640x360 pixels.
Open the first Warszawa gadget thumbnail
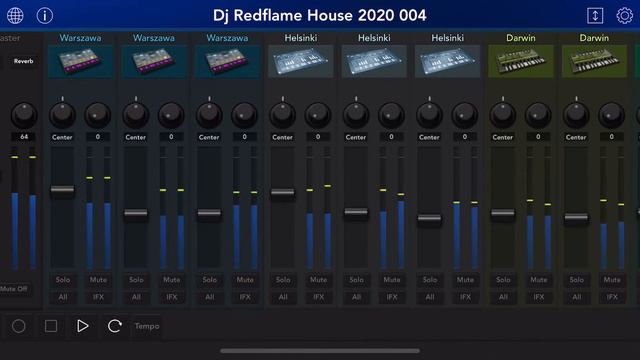tap(80, 61)
